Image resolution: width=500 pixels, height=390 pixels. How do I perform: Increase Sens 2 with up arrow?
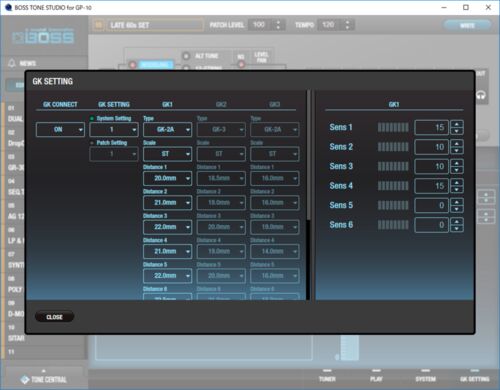tap(457, 144)
